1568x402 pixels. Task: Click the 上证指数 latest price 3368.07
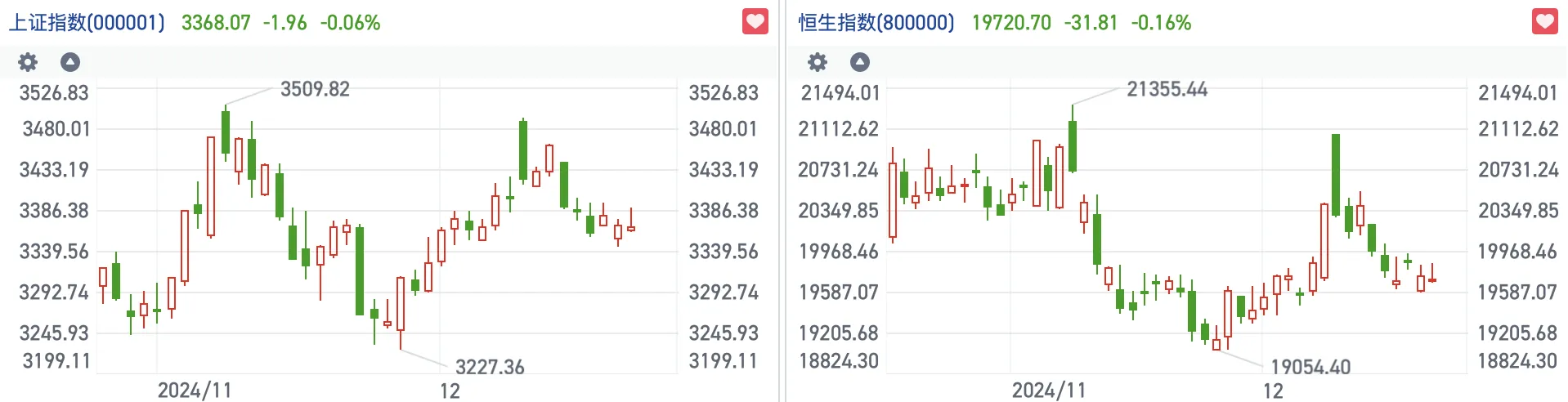216,22
